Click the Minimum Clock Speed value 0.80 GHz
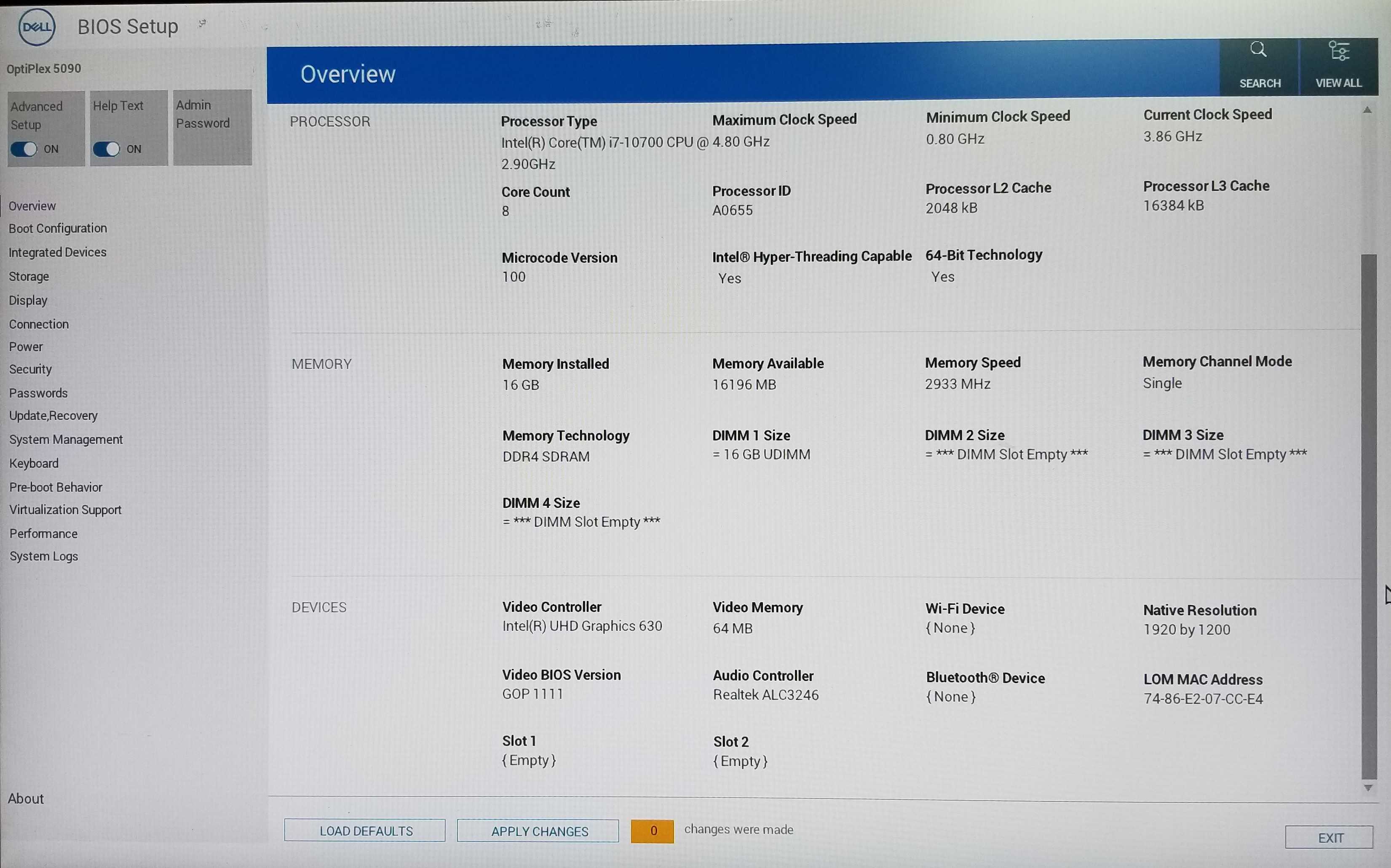The image size is (1391, 868). [955, 139]
